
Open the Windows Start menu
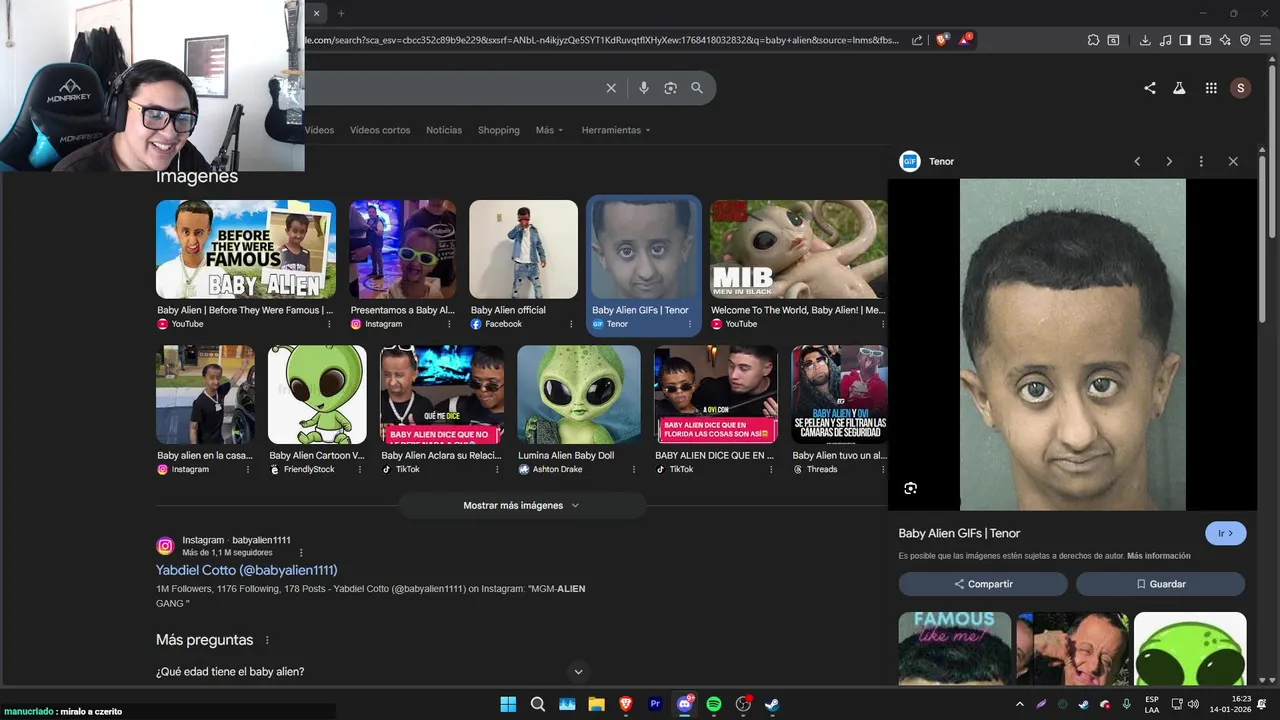point(508,704)
